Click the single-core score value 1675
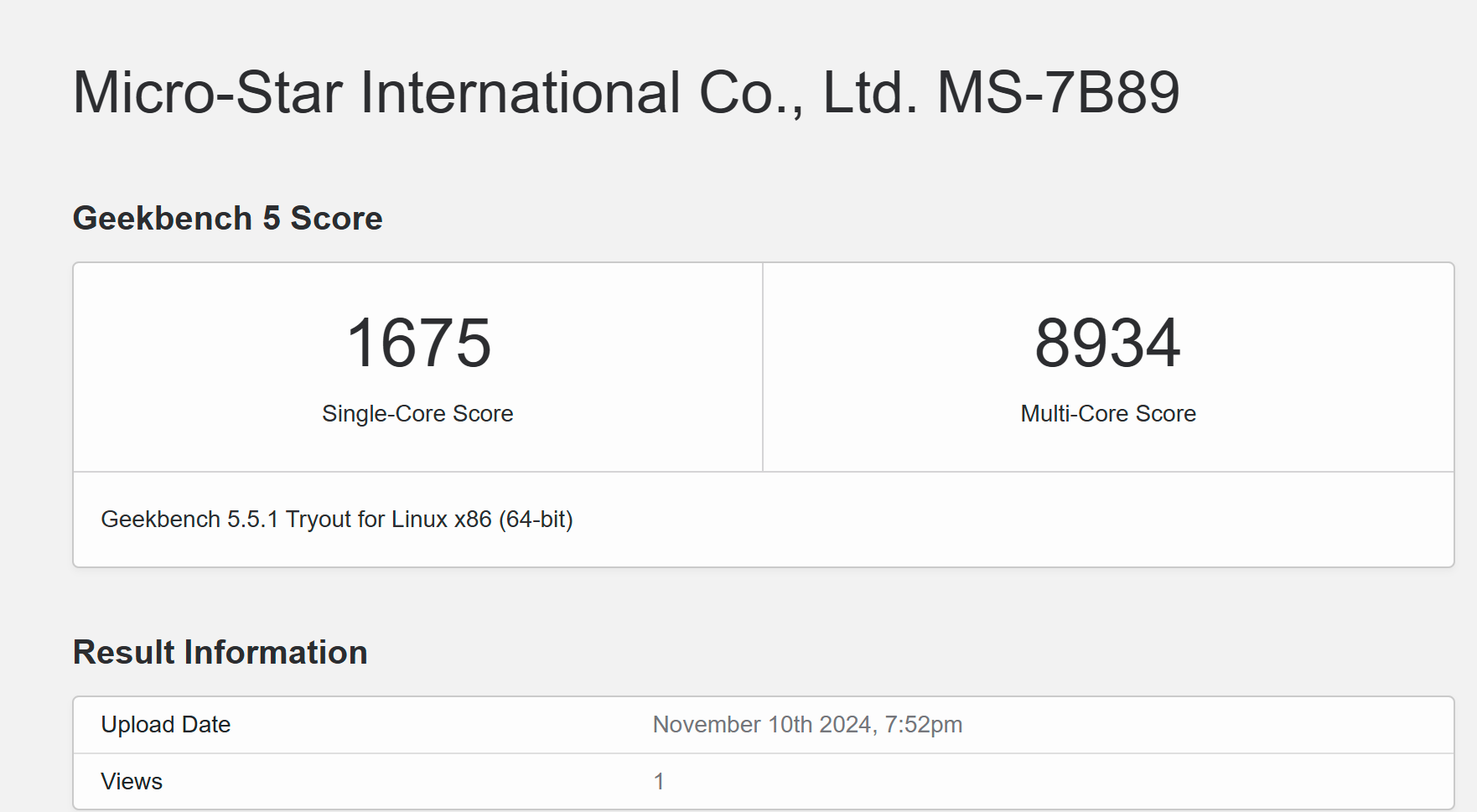The width and height of the screenshot is (1477, 812). (418, 343)
